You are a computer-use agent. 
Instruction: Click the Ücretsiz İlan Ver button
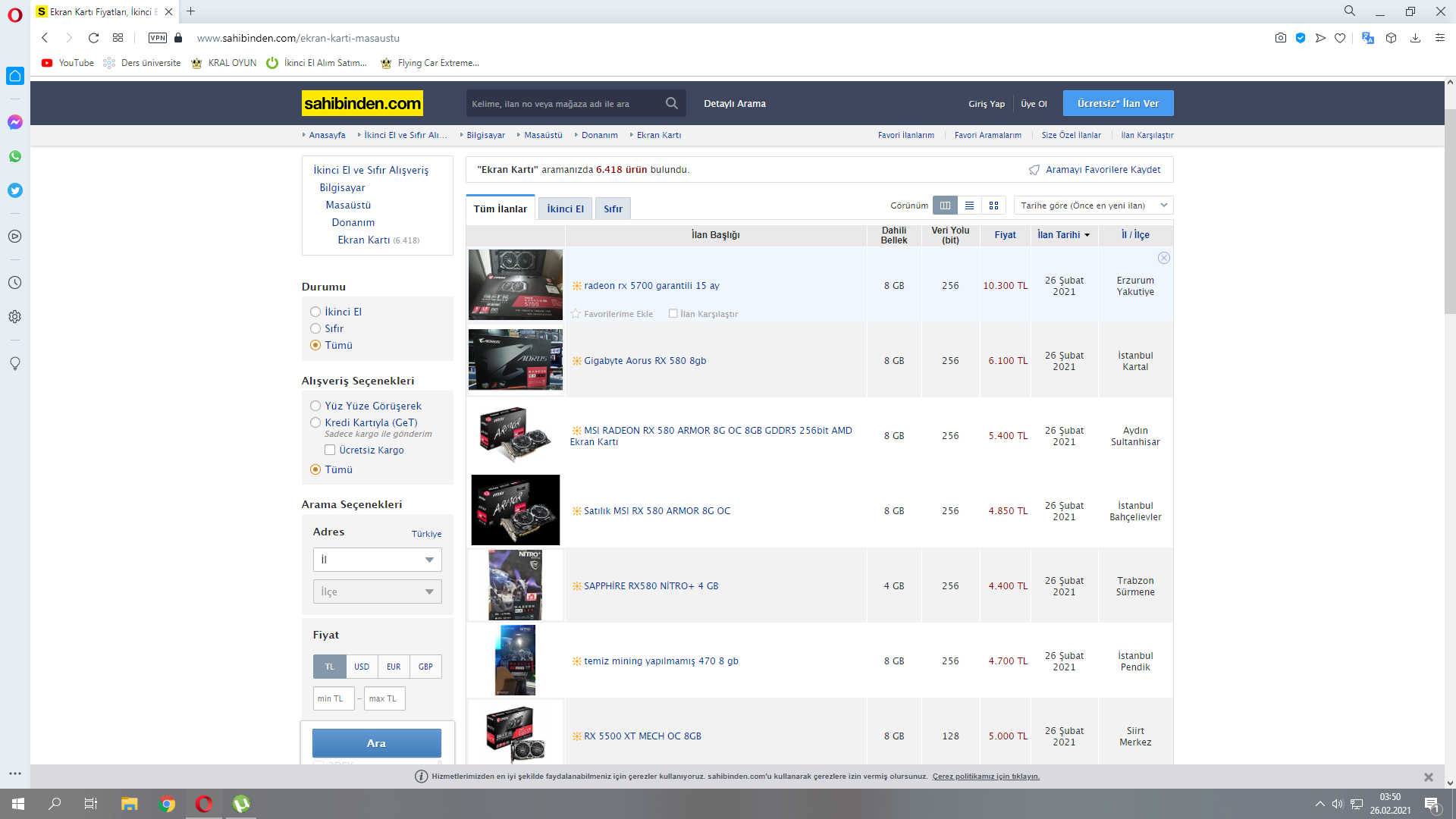(x=1118, y=103)
